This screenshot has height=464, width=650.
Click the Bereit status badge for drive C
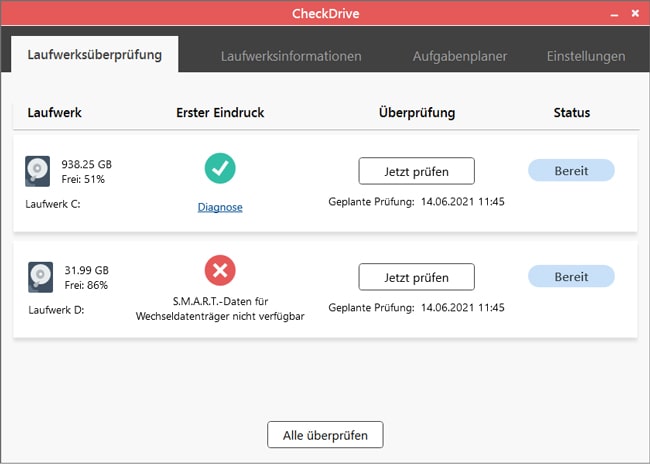click(571, 171)
